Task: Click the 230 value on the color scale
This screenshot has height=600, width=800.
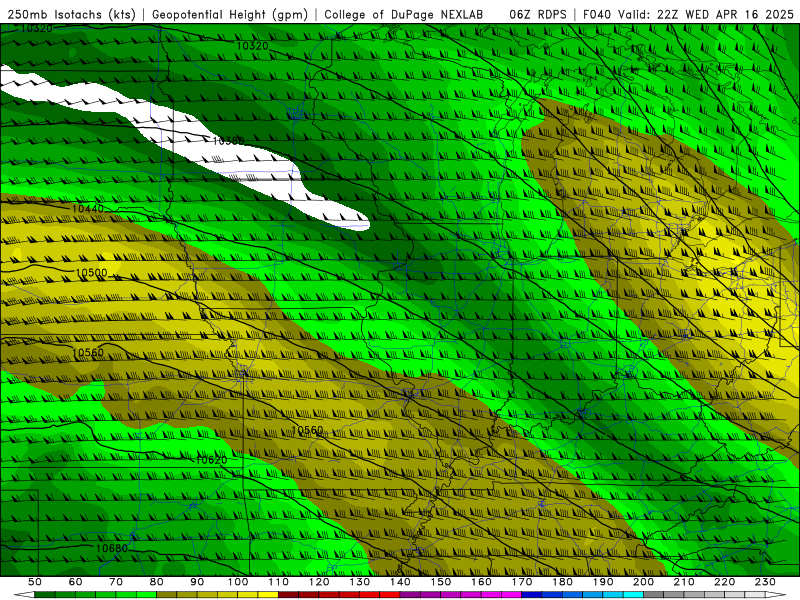Action: [x=765, y=582]
